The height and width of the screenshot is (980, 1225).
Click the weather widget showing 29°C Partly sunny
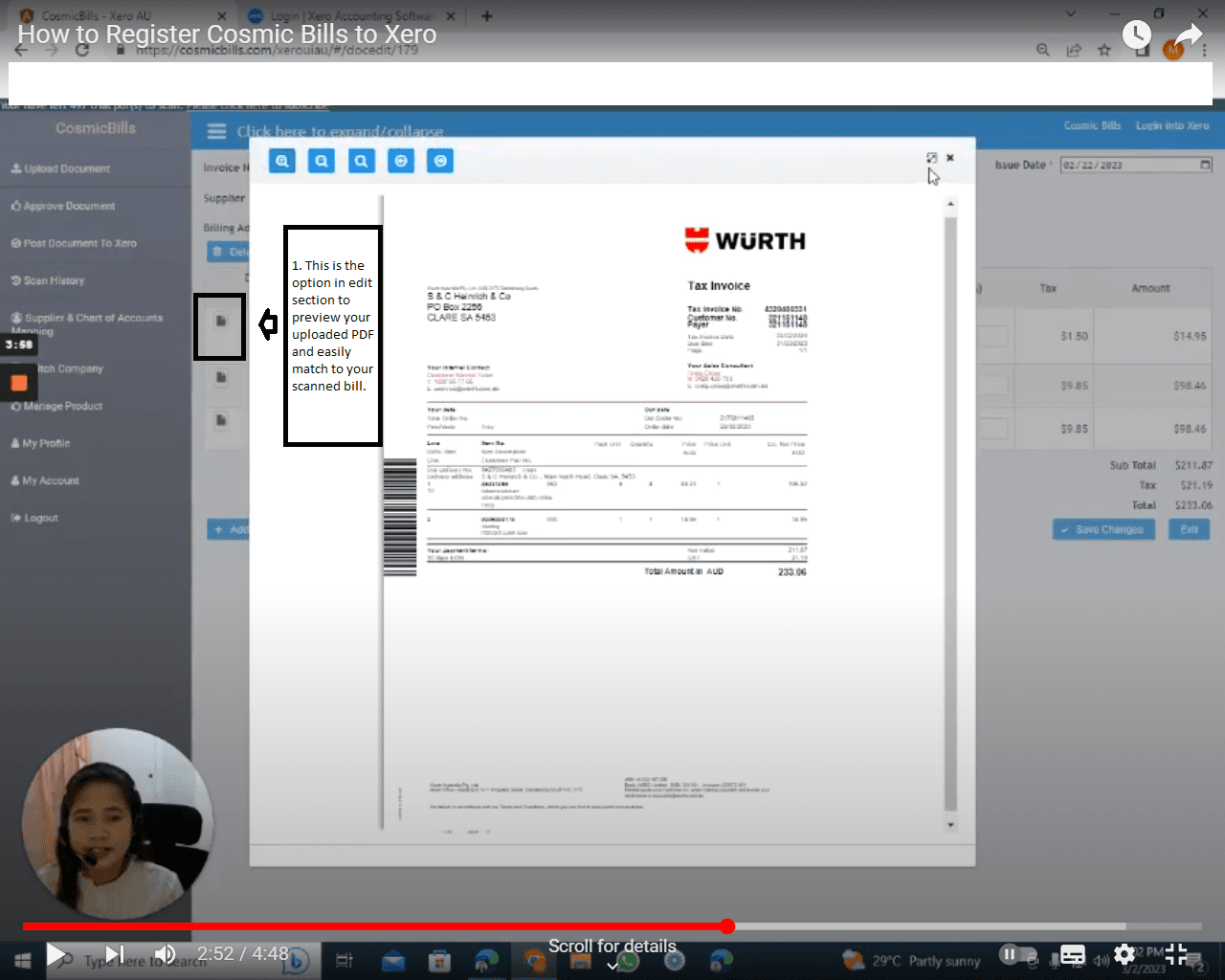911,960
